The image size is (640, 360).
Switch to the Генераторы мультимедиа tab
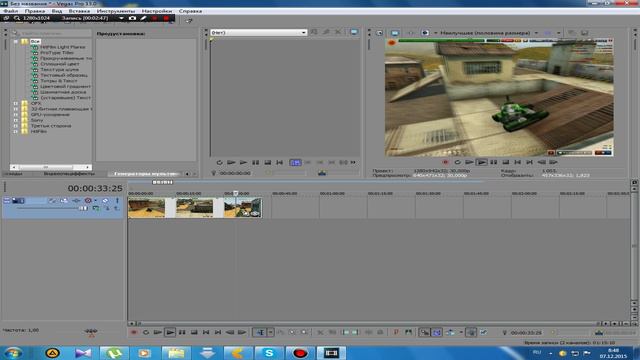click(x=145, y=174)
